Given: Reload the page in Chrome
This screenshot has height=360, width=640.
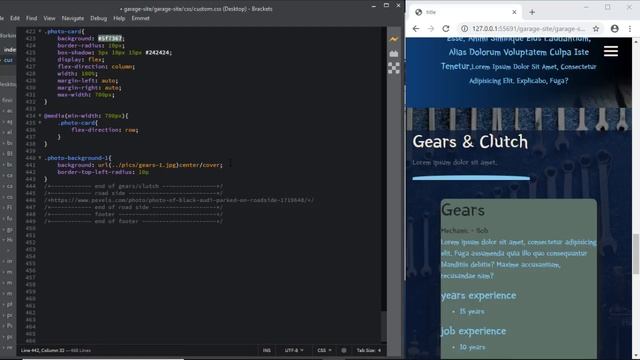Looking at the screenshot, I should (446, 29).
